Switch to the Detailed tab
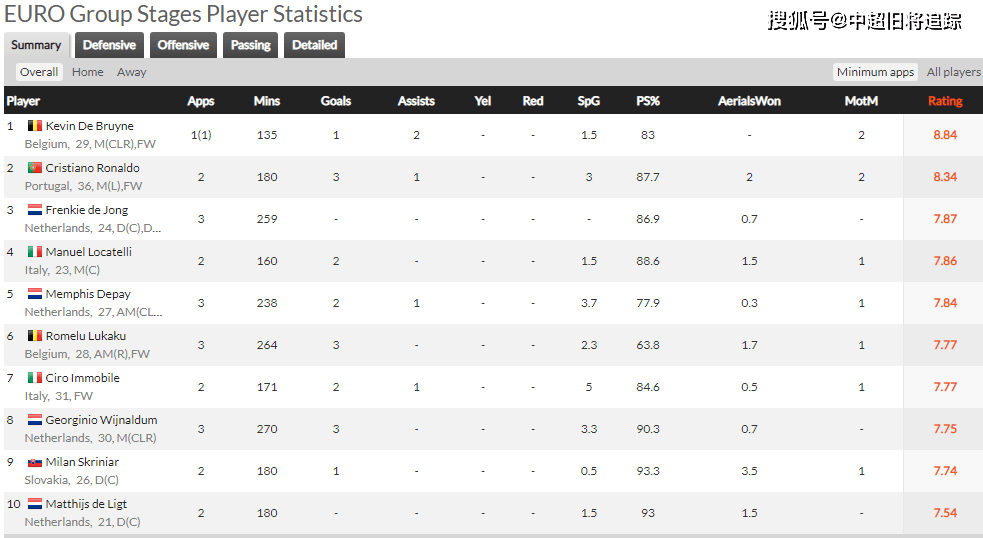 point(315,45)
